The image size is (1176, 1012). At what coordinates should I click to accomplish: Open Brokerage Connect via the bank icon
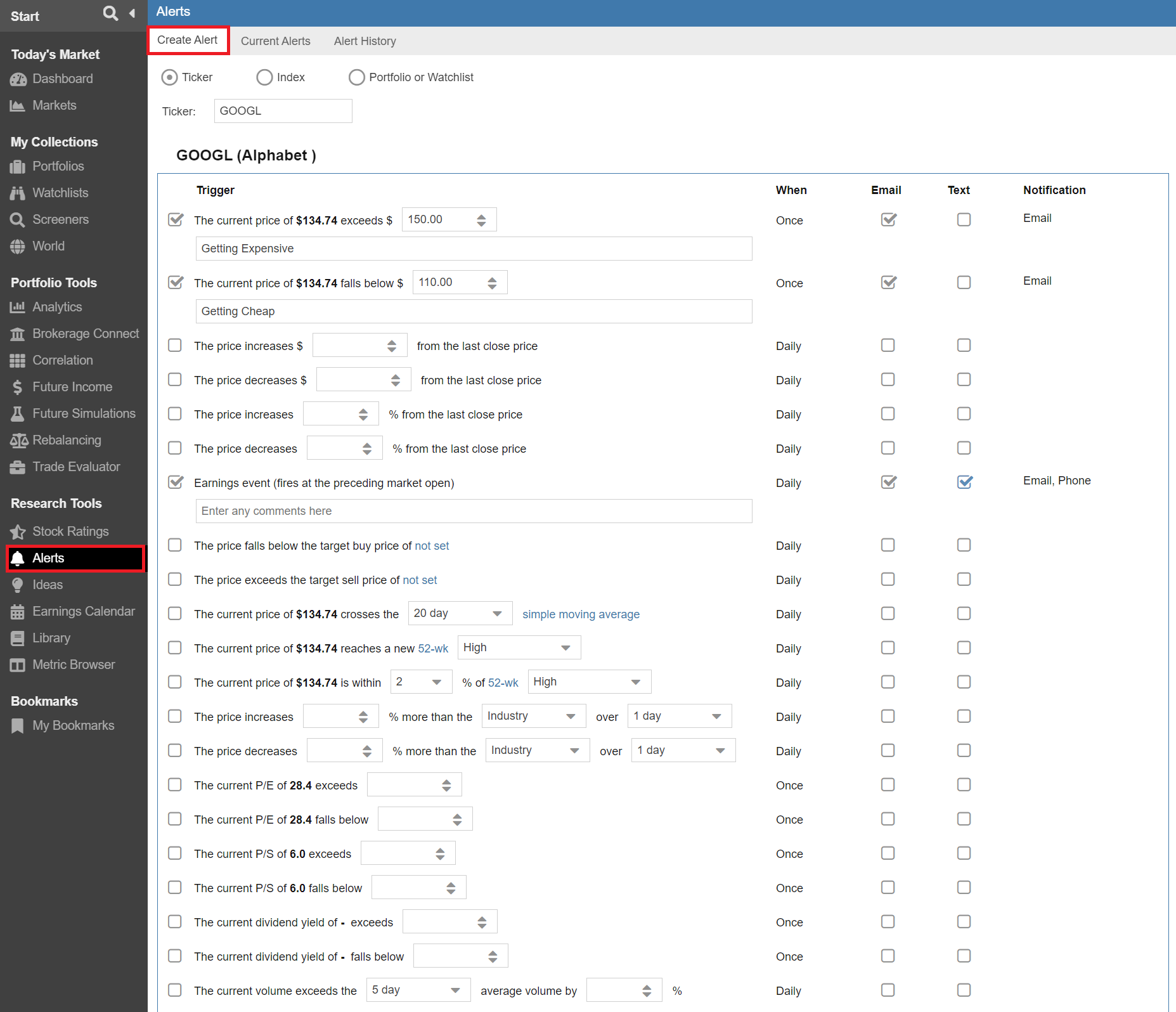pos(18,334)
